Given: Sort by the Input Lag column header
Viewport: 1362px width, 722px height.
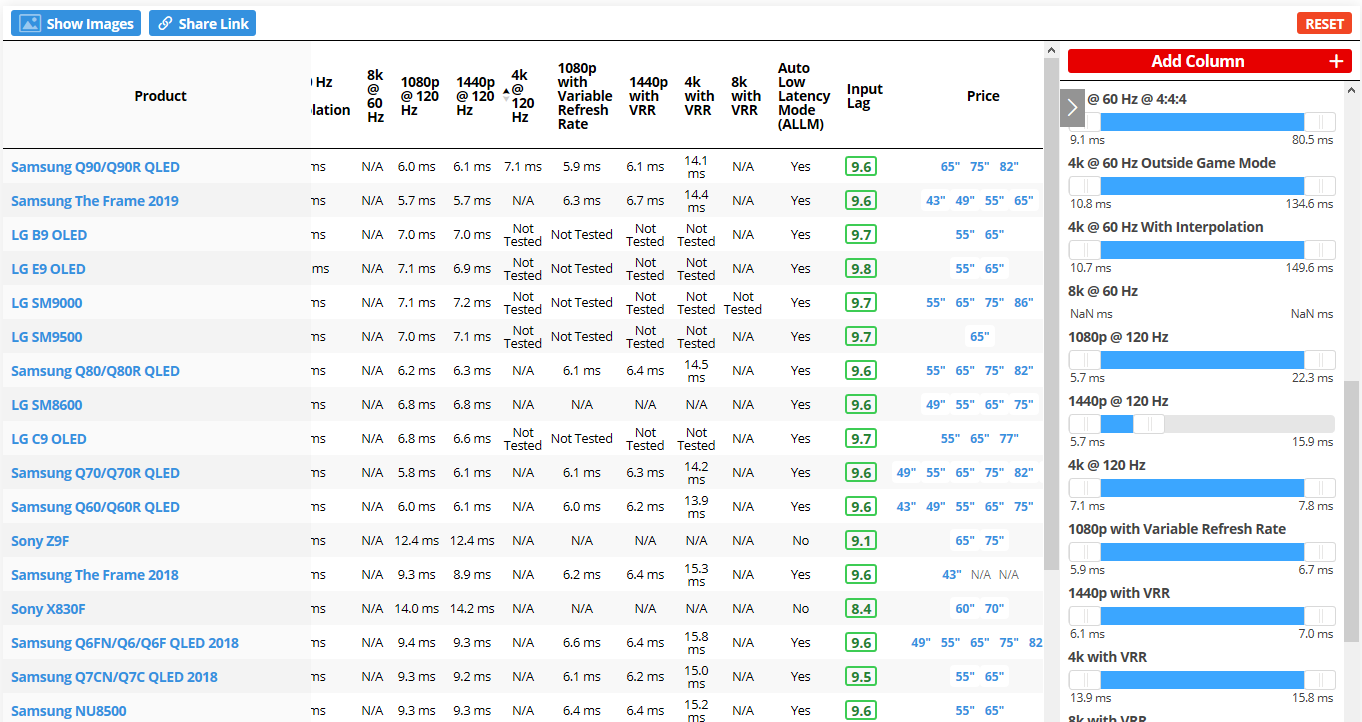Looking at the screenshot, I should pos(864,96).
